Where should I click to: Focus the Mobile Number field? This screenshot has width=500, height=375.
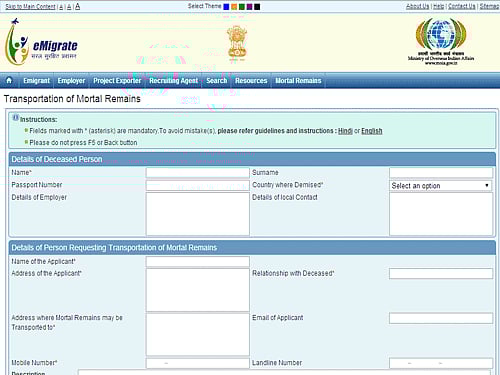(x=197, y=363)
